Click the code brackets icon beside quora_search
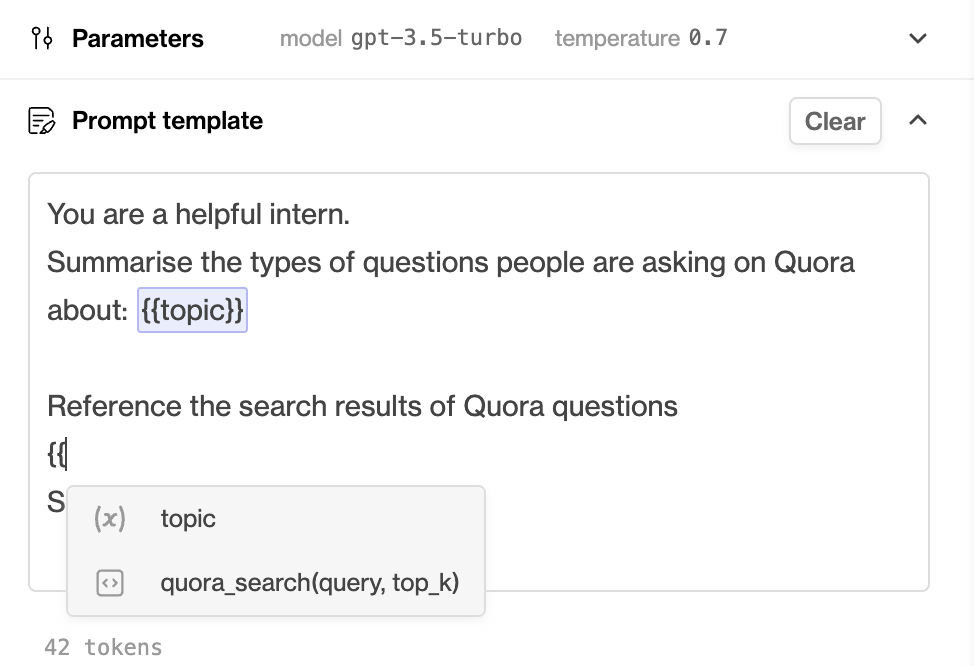Viewport: 974px width, 666px height. (110, 583)
